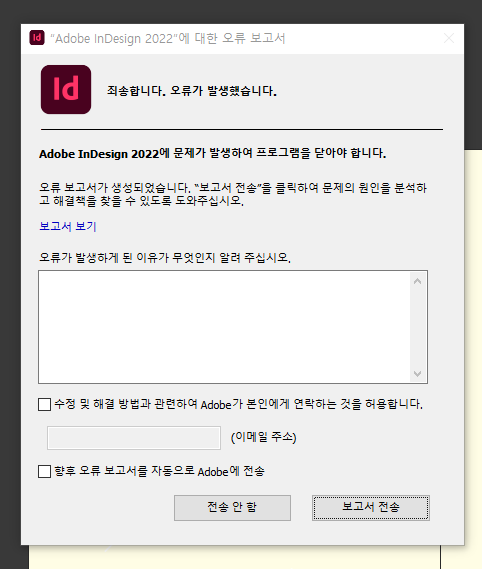Click the small InDesign icon in title bar
482x569 pixels.
click(37, 38)
